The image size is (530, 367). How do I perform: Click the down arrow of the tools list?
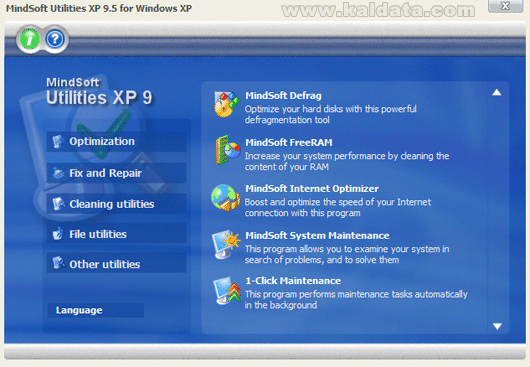tap(497, 326)
